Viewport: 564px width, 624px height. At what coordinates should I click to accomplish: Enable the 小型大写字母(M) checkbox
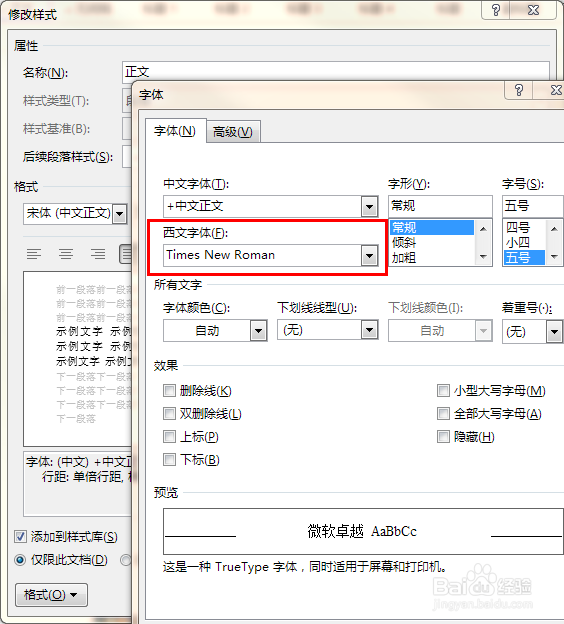[443, 391]
